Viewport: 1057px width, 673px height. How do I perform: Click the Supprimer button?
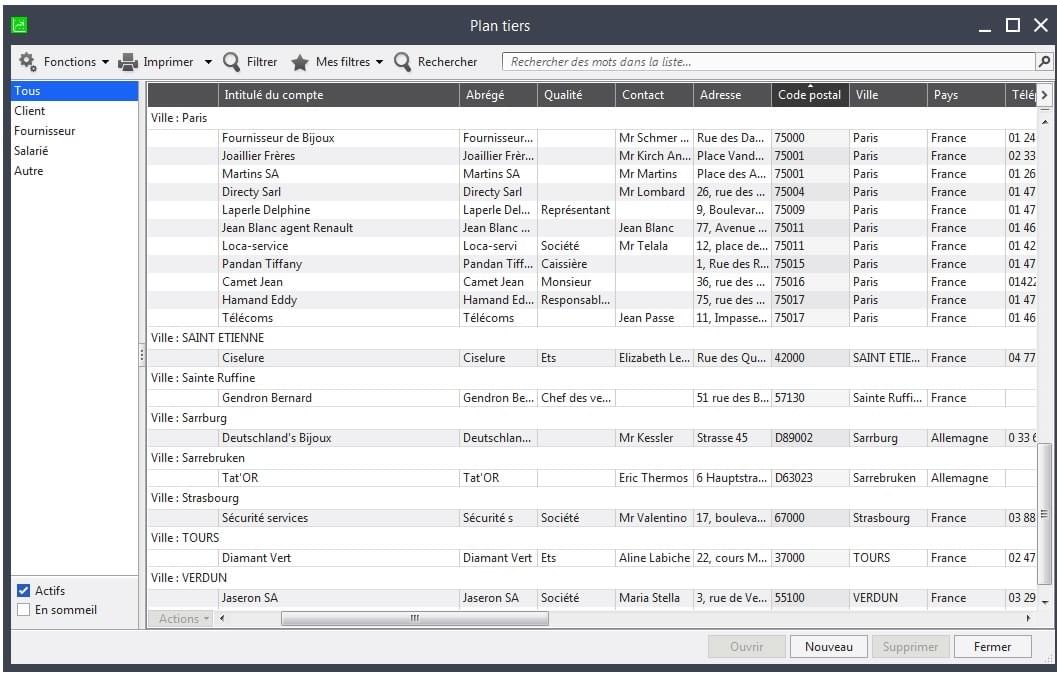click(x=910, y=647)
